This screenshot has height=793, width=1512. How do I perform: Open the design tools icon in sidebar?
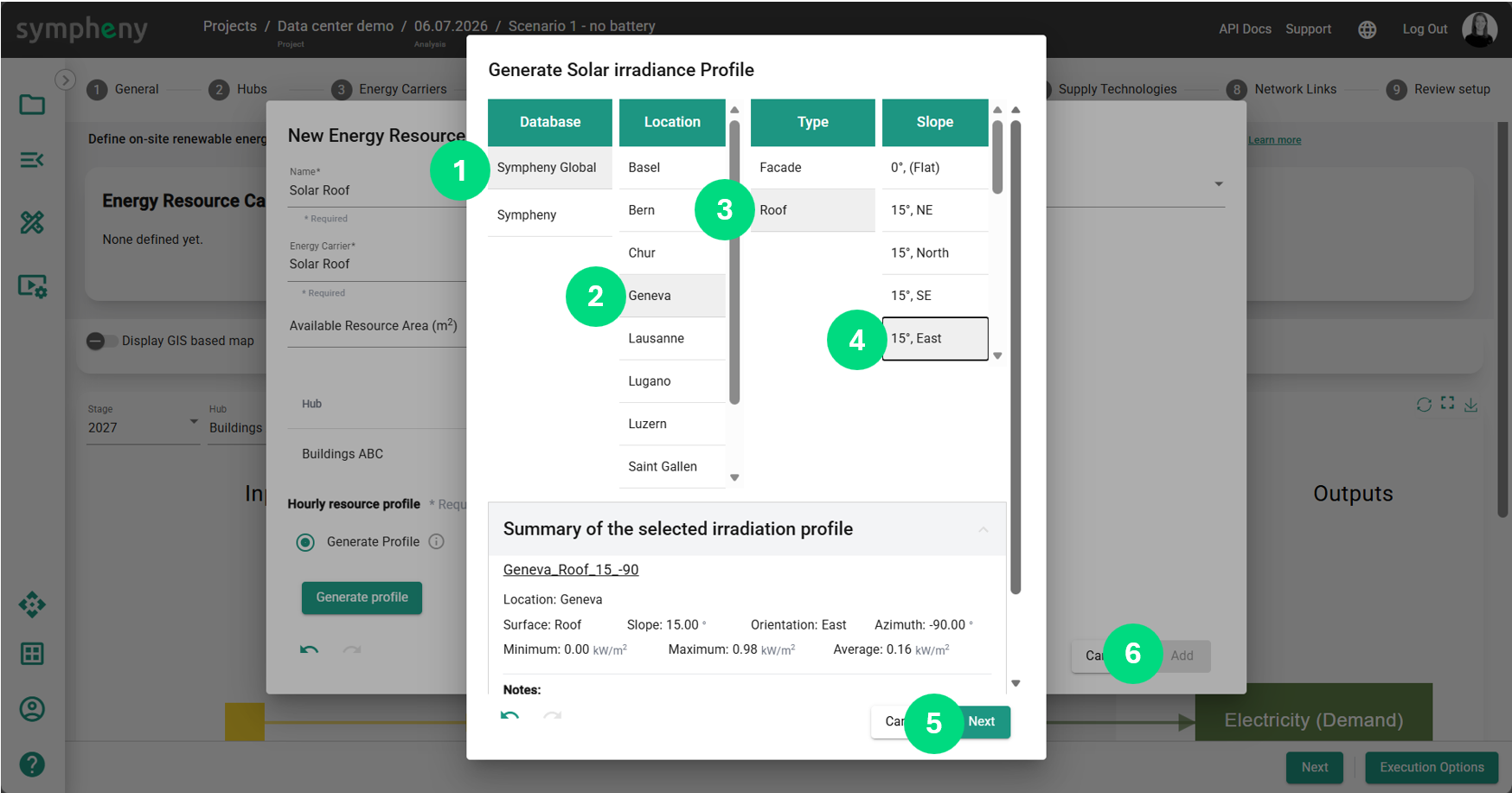tap(32, 222)
